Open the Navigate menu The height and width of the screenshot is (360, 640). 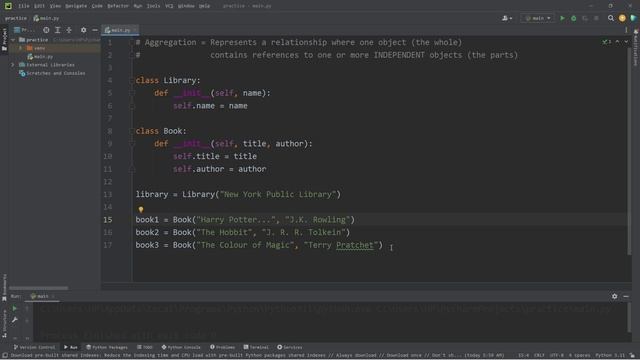76,6
